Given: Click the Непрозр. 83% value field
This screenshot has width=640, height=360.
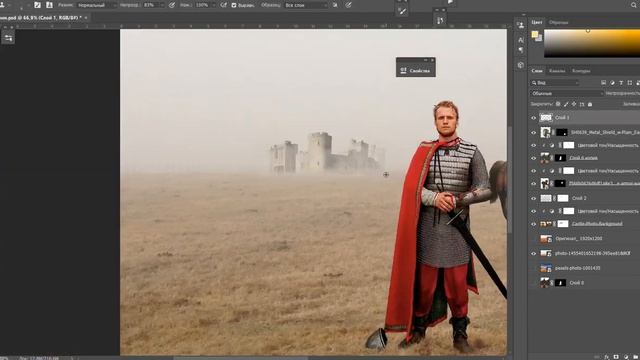Looking at the screenshot, I should point(150,5).
